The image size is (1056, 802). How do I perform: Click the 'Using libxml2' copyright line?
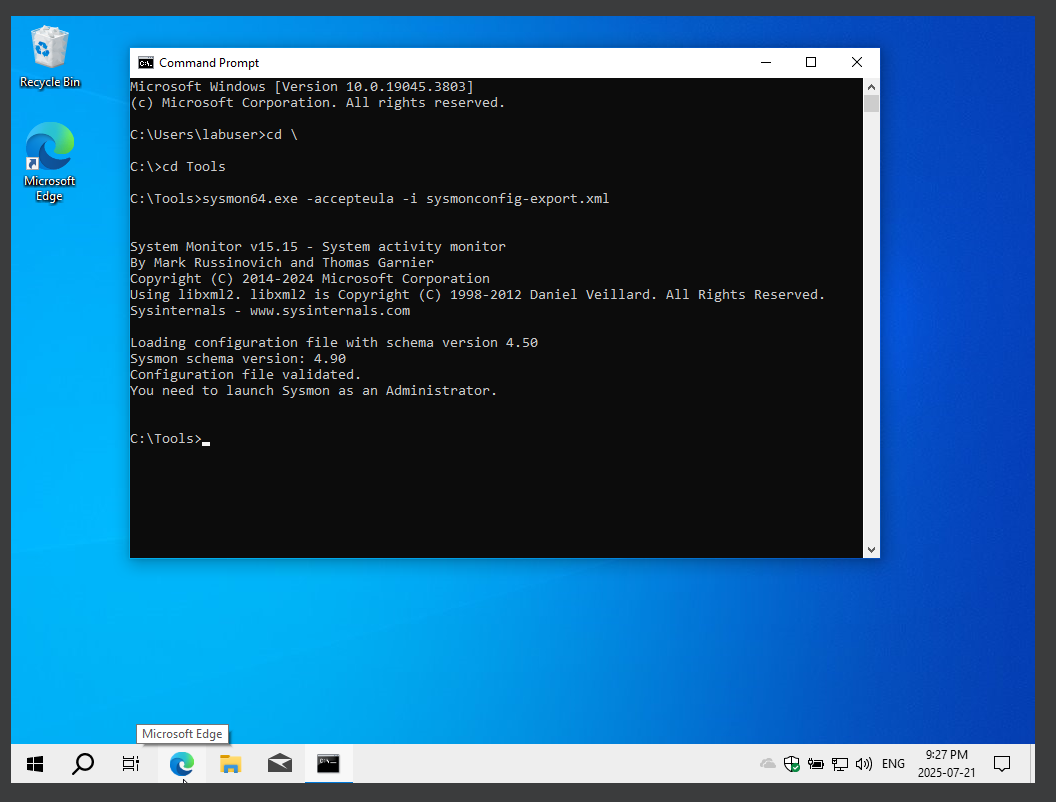click(x=477, y=294)
